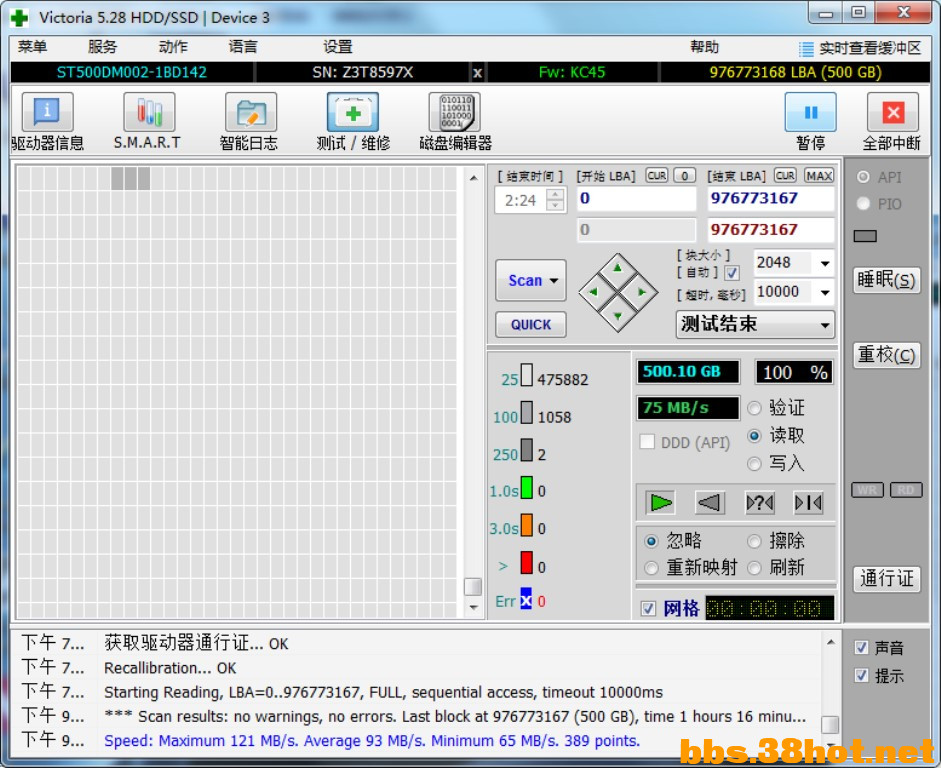Image resolution: width=941 pixels, height=768 pixels.
Task: Click the butterfly seek ▷|◁ button
Action: coord(808,503)
